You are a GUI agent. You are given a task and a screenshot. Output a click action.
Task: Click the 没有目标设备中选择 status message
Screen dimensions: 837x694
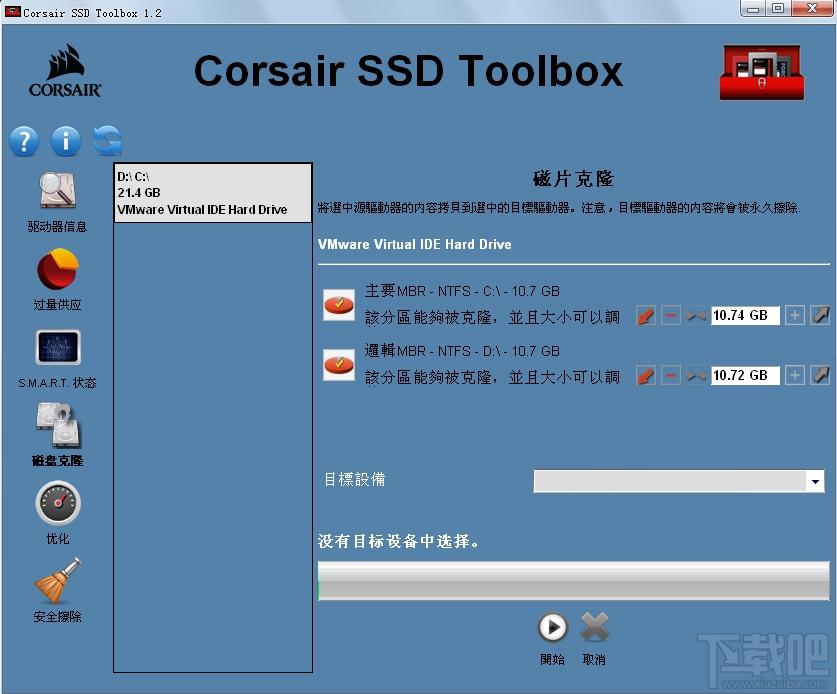[x=398, y=541]
